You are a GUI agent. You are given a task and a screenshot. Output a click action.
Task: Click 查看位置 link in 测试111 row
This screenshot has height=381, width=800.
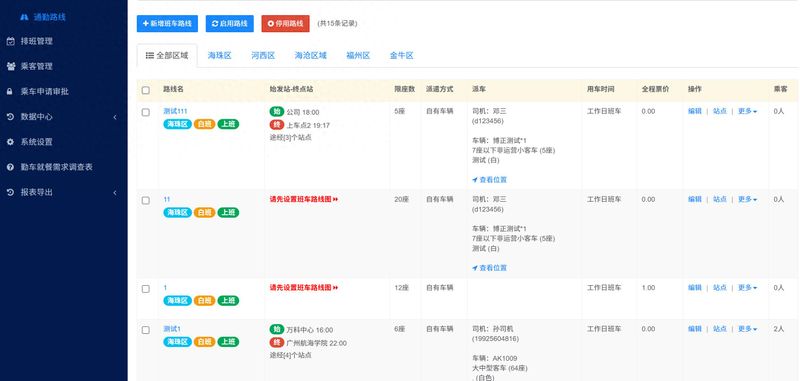490,180
